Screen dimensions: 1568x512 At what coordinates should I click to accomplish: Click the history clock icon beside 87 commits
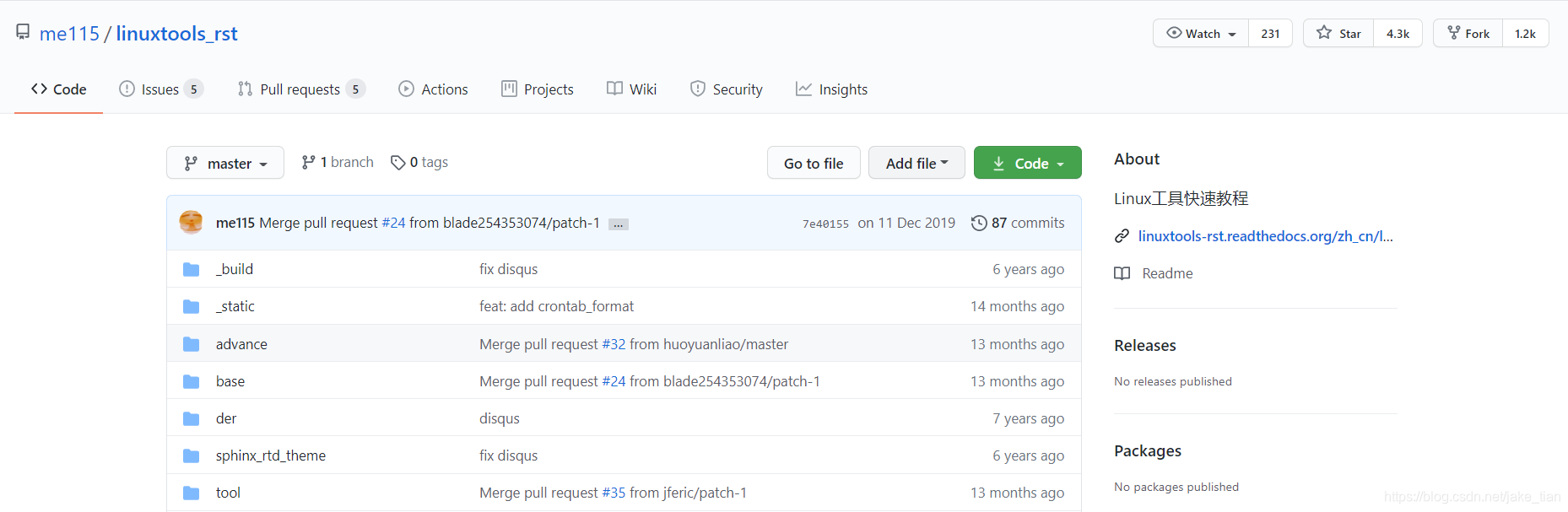(979, 223)
